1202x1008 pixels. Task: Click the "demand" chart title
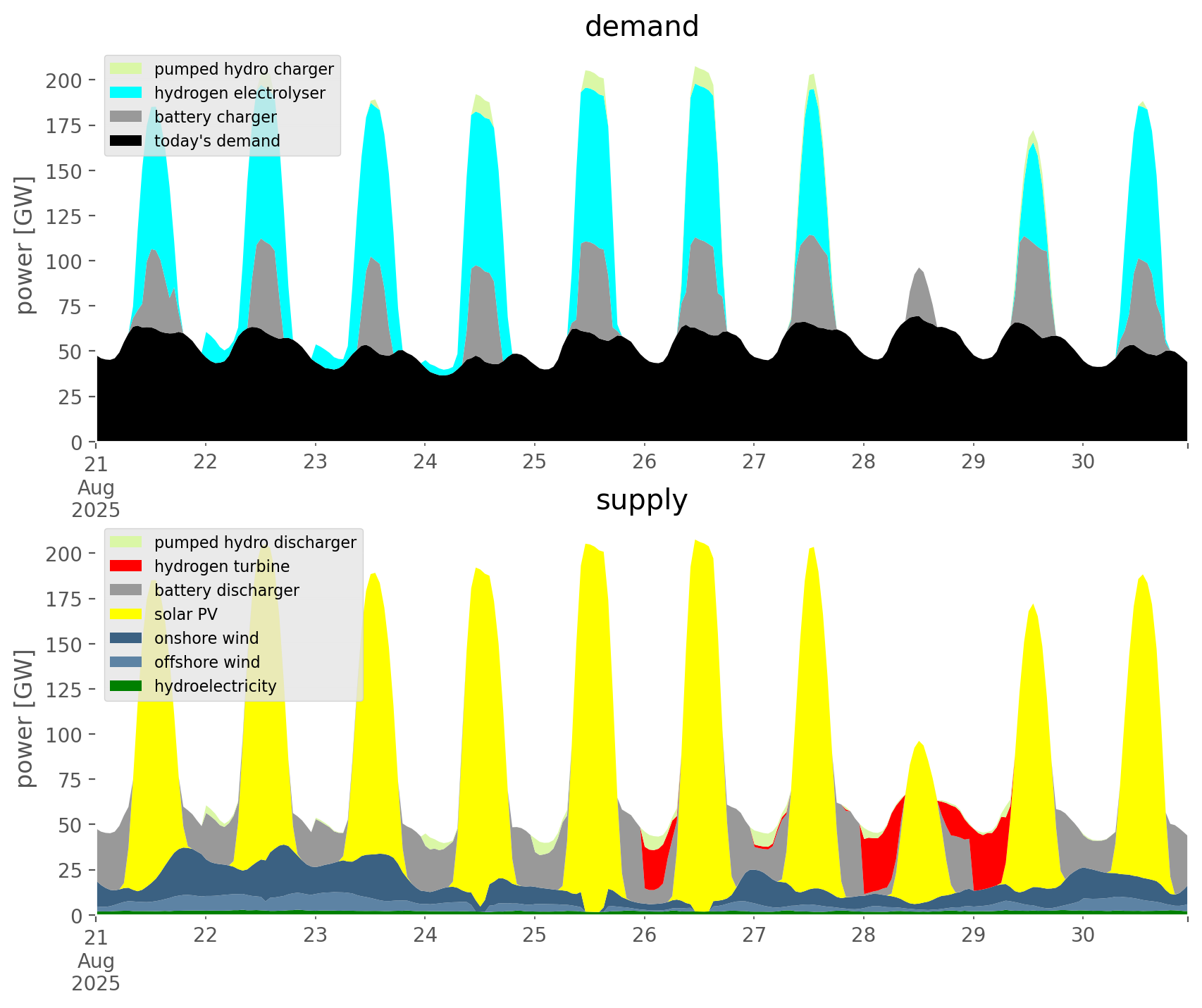pyautogui.click(x=642, y=27)
